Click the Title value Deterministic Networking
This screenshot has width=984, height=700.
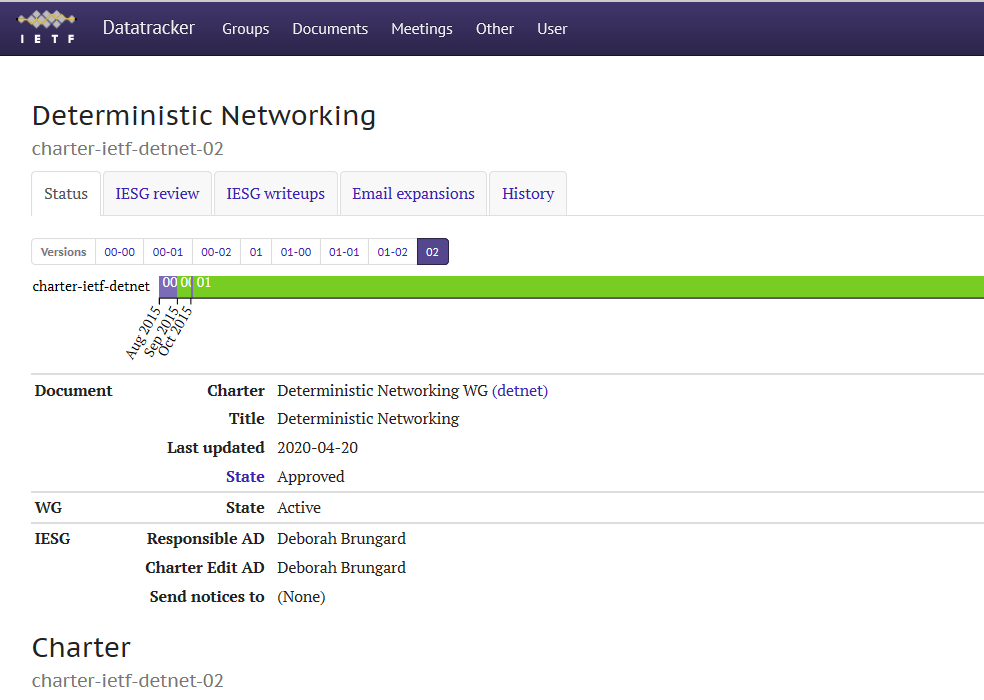(x=368, y=419)
